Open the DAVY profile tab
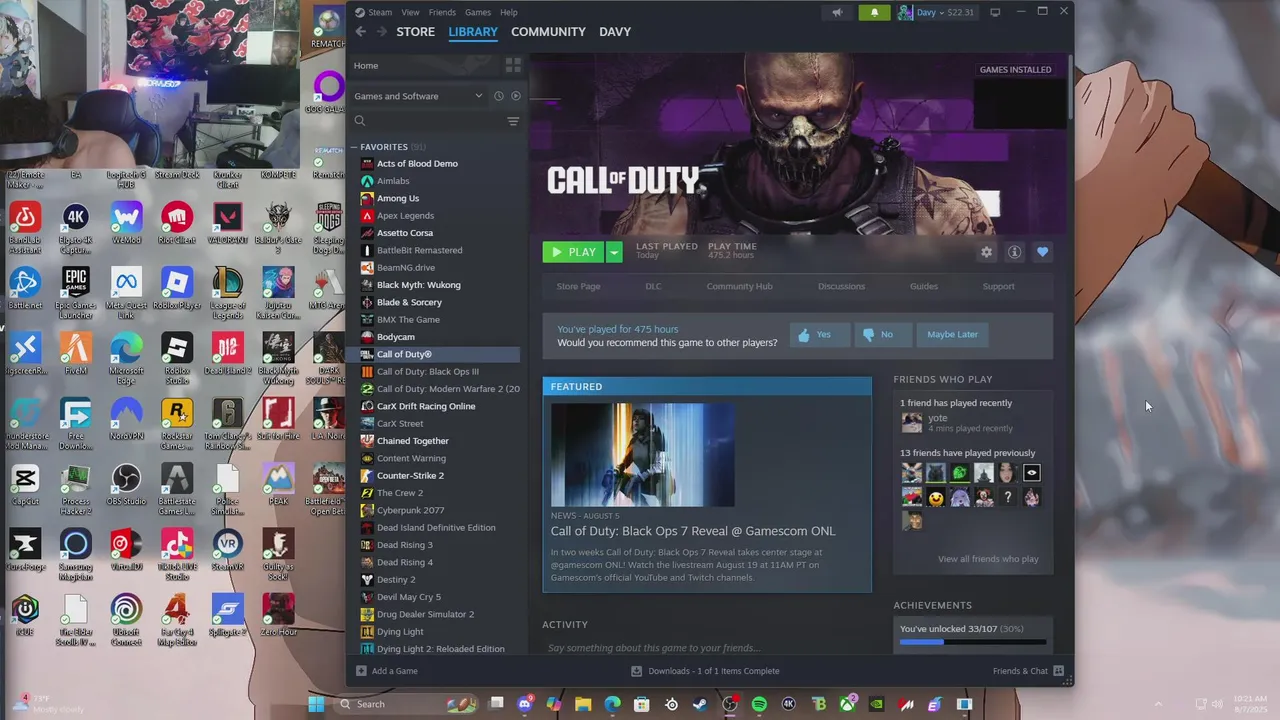 (615, 32)
